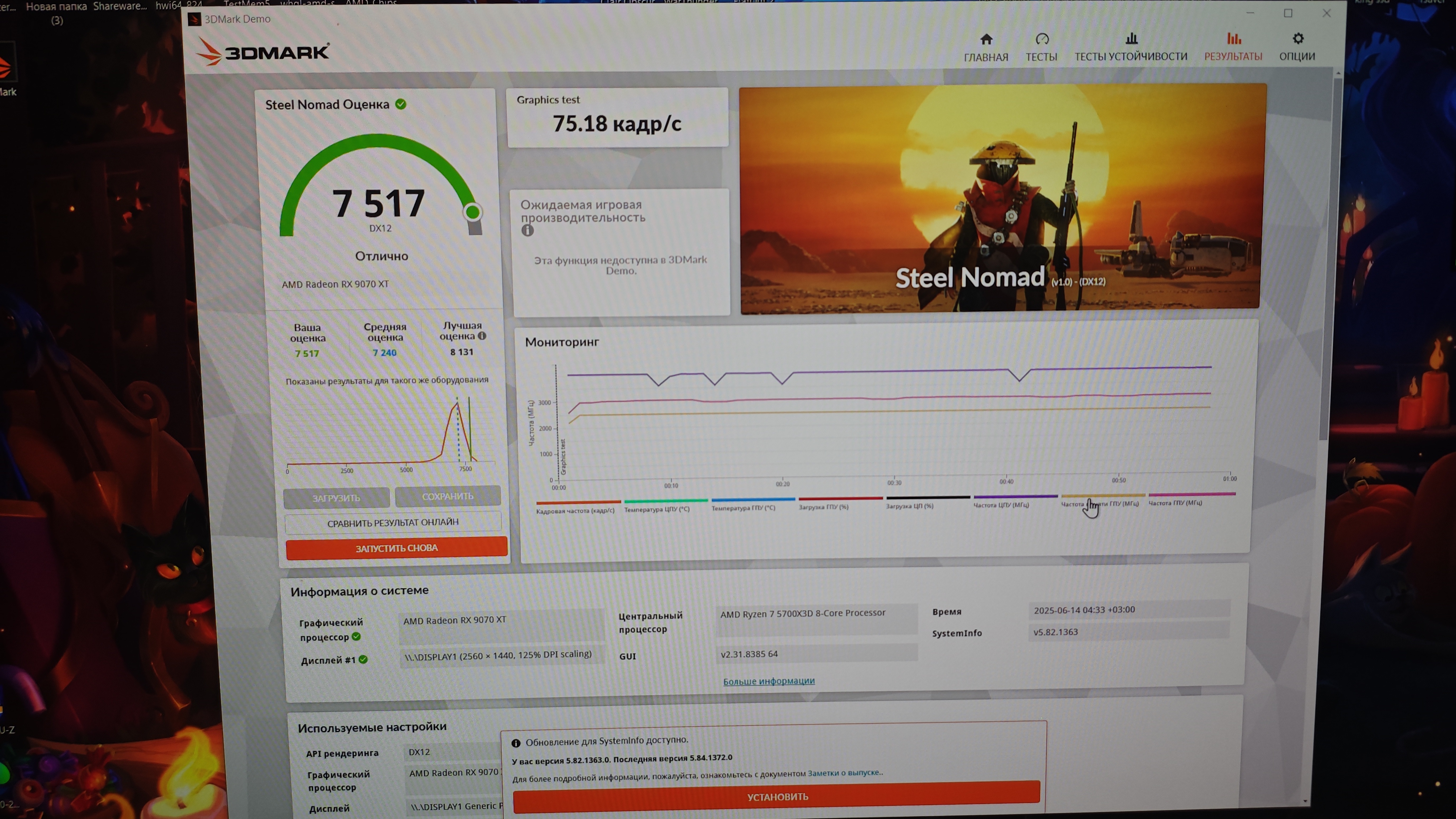The image size is (1456, 819).
Task: Click info icon under Ожидаемая игровая производительность
Action: 528,231
